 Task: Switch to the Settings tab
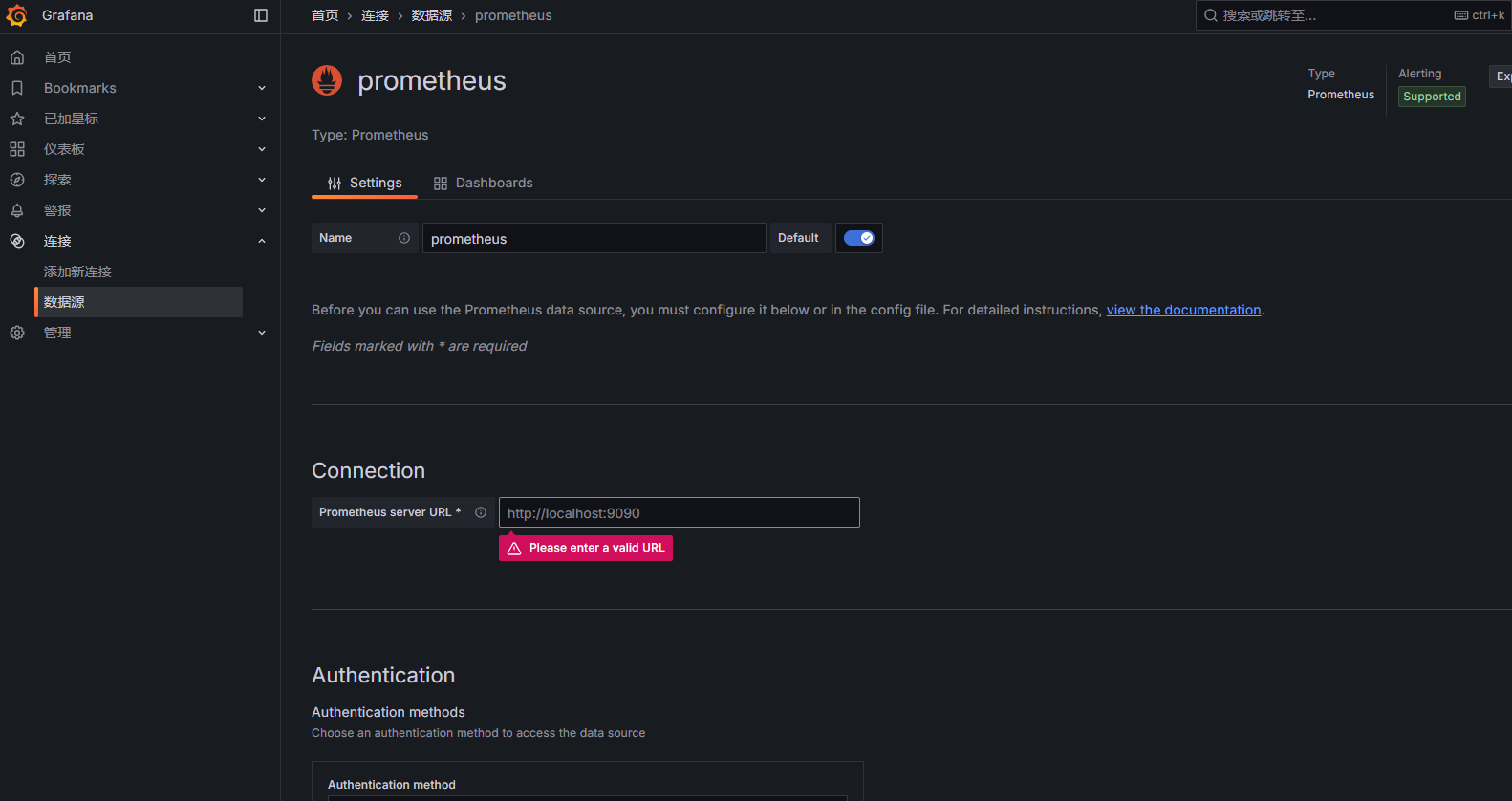(x=364, y=183)
